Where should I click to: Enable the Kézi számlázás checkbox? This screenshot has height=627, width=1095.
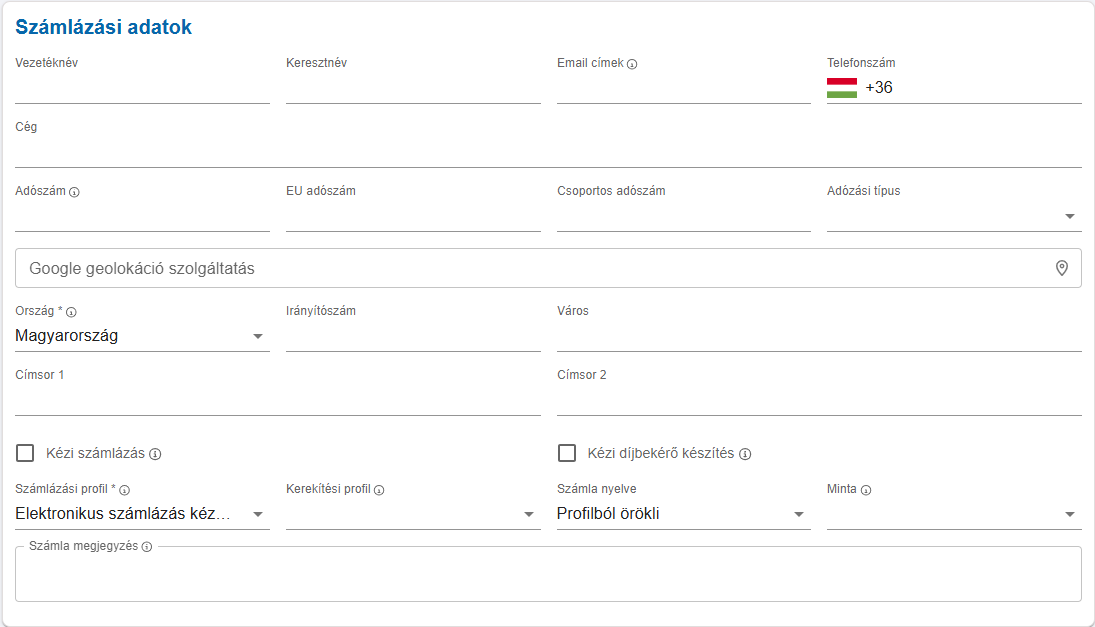(x=25, y=453)
